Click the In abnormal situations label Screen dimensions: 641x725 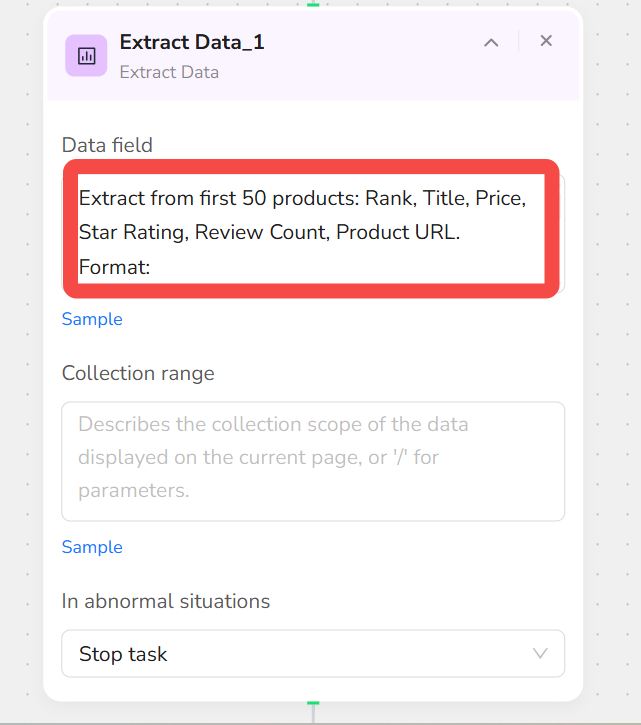166,601
